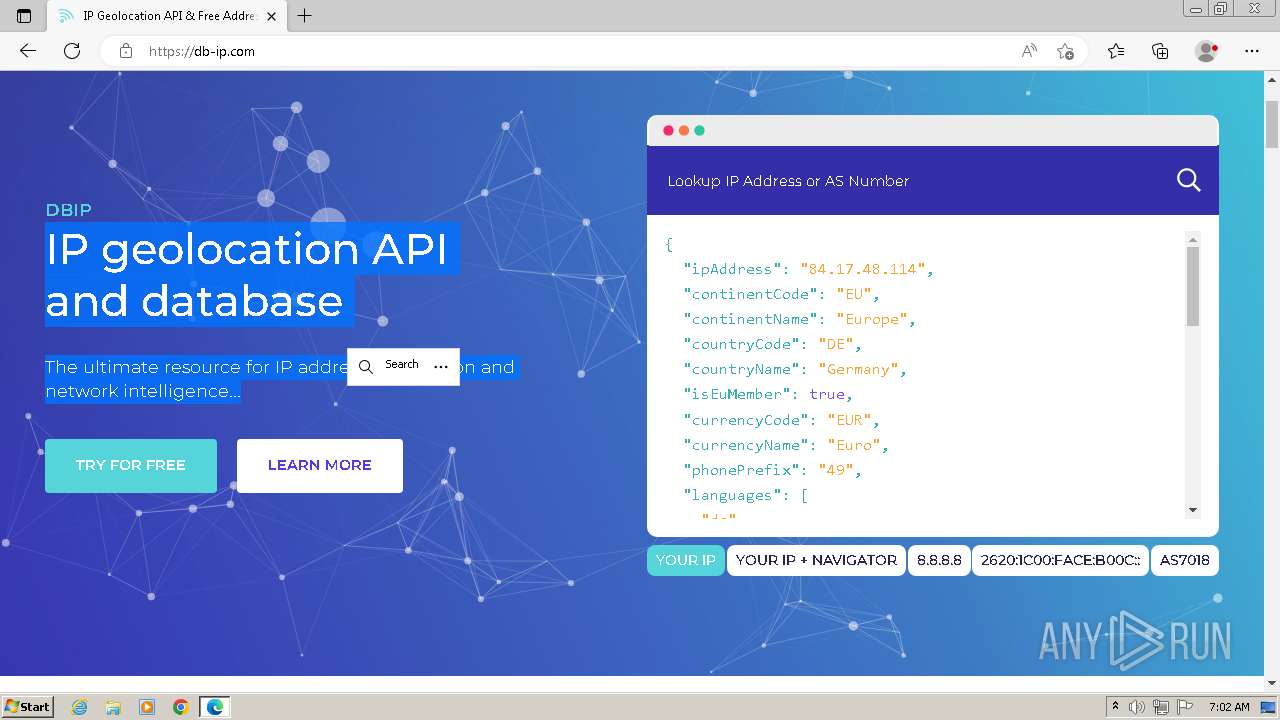Click the DBIP heading text
Viewport: 1280px width, 720px height.
pos(68,210)
